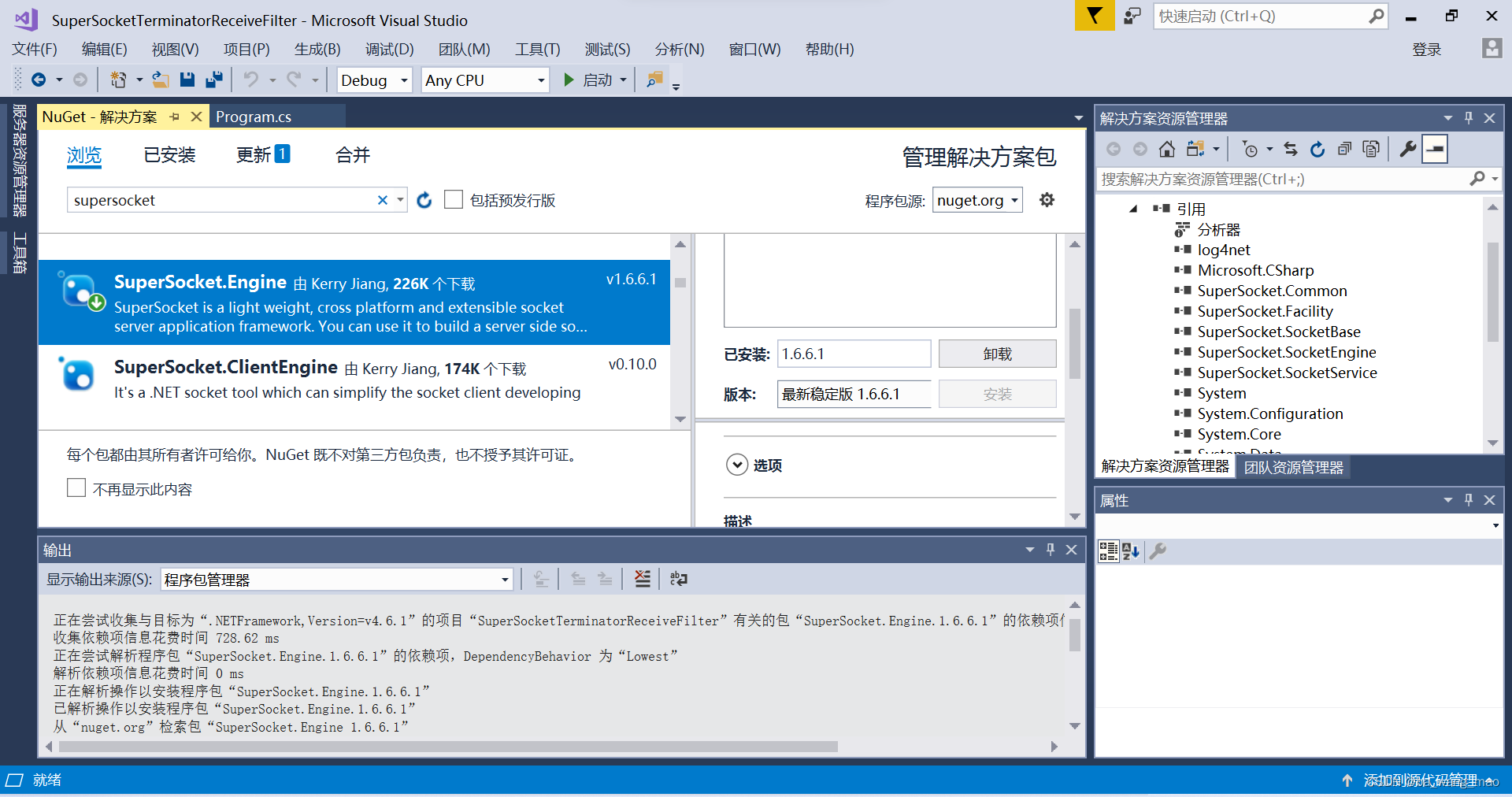Check the do-not-show-again checkbox
Viewport: 1512px width, 797px height.
coord(76,488)
